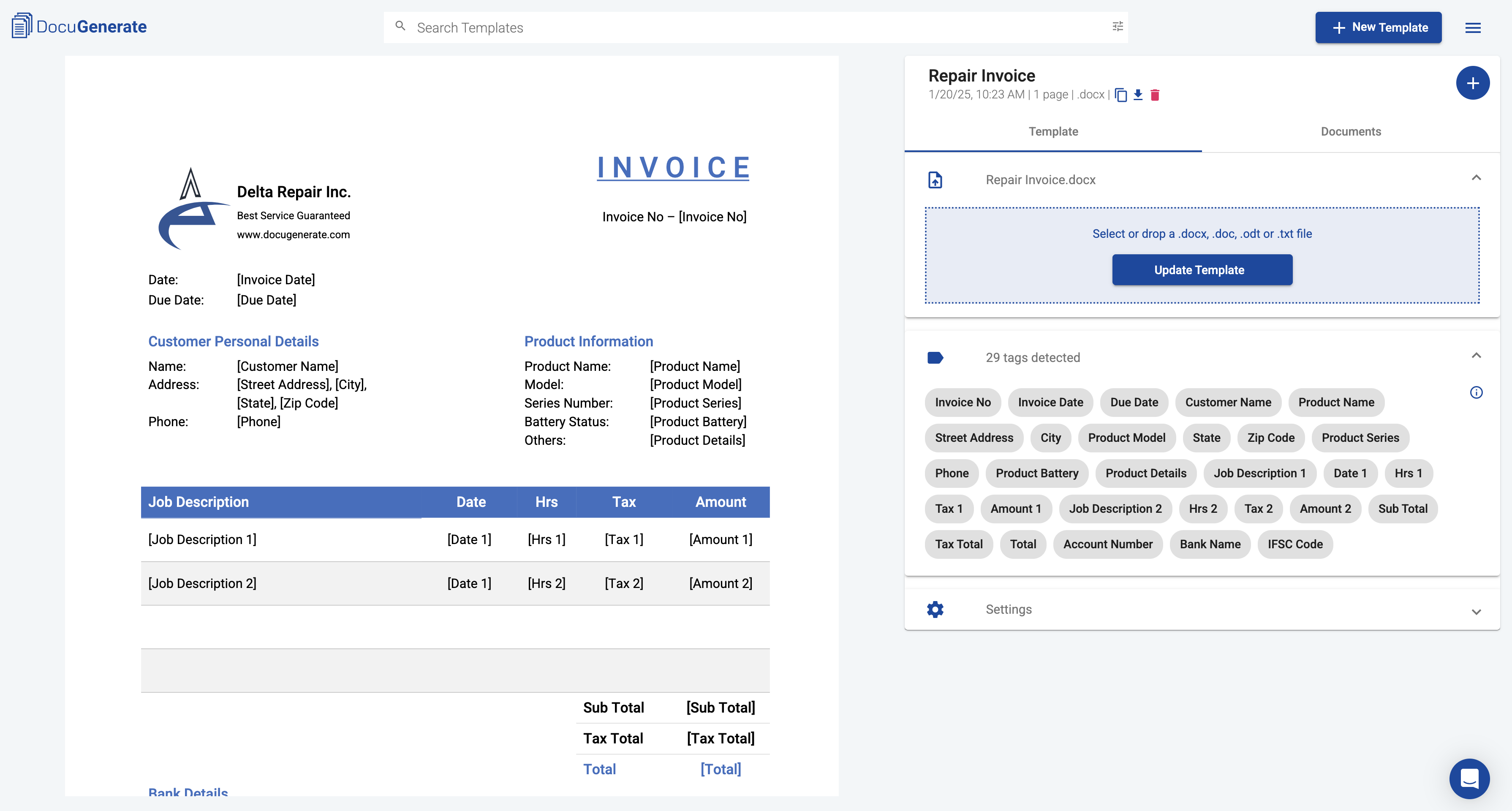This screenshot has width=1512, height=811.
Task: Click the IFSC Code tag chip
Action: (1294, 544)
